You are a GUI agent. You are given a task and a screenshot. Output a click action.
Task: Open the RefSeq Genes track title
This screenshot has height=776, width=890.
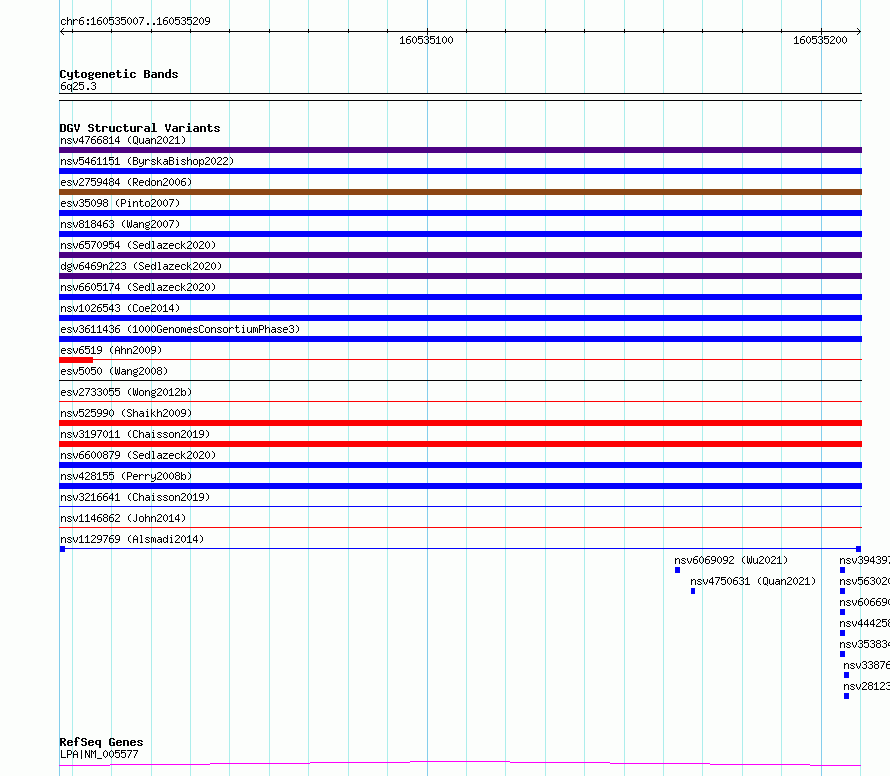(102, 742)
